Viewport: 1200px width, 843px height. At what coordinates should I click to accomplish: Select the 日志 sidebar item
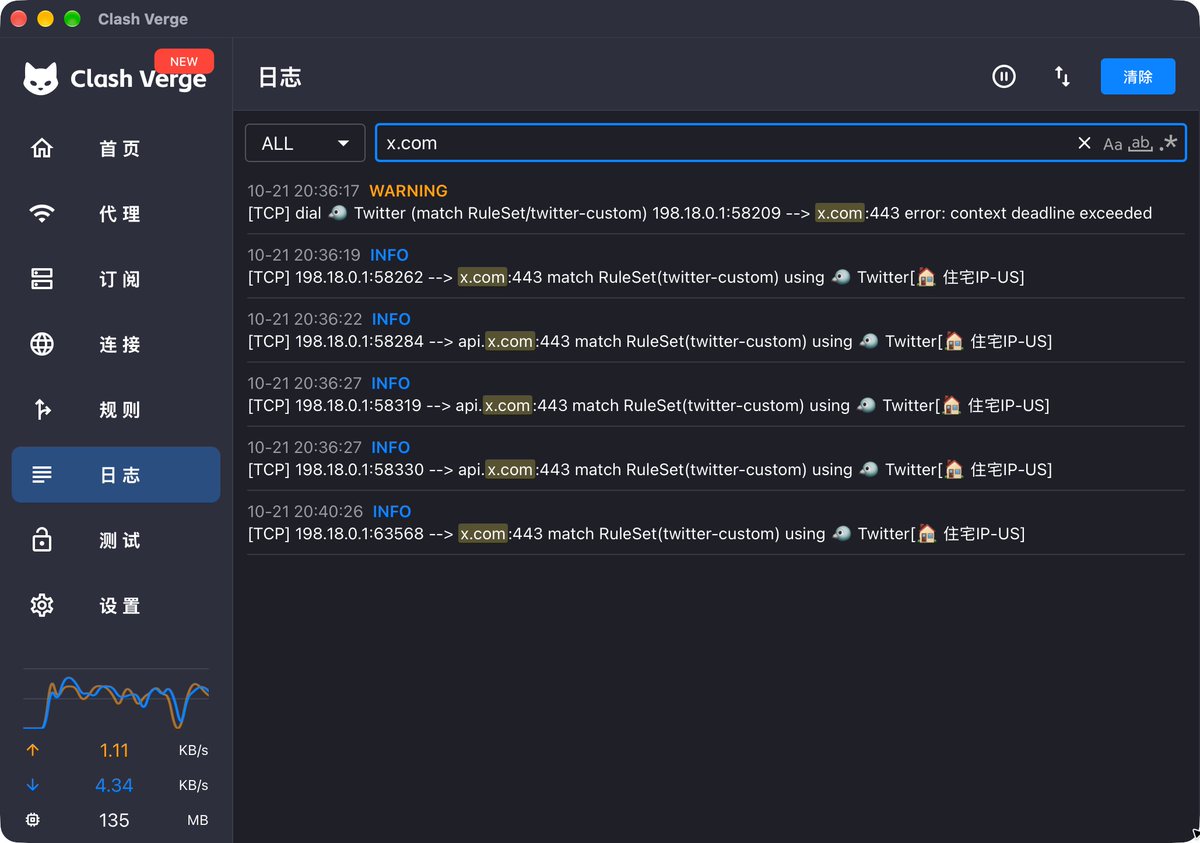(116, 475)
